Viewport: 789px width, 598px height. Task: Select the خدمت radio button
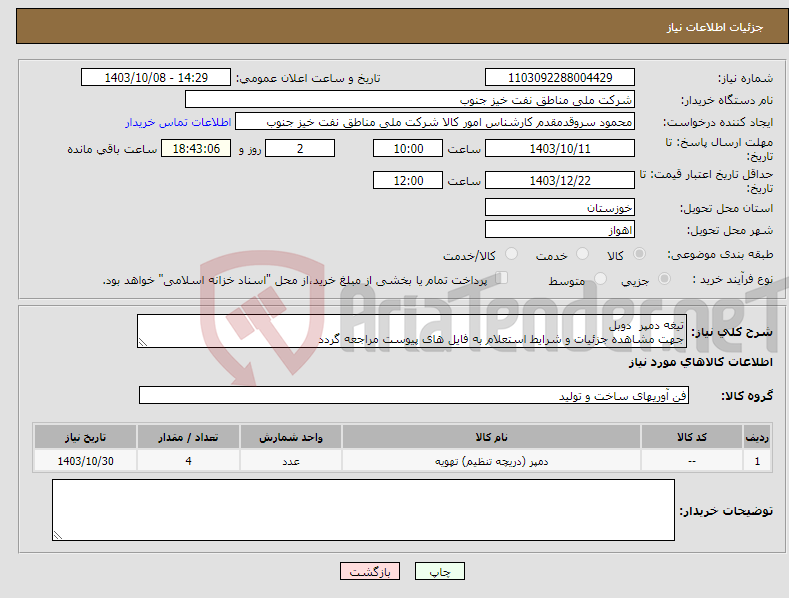pyautogui.click(x=582, y=254)
